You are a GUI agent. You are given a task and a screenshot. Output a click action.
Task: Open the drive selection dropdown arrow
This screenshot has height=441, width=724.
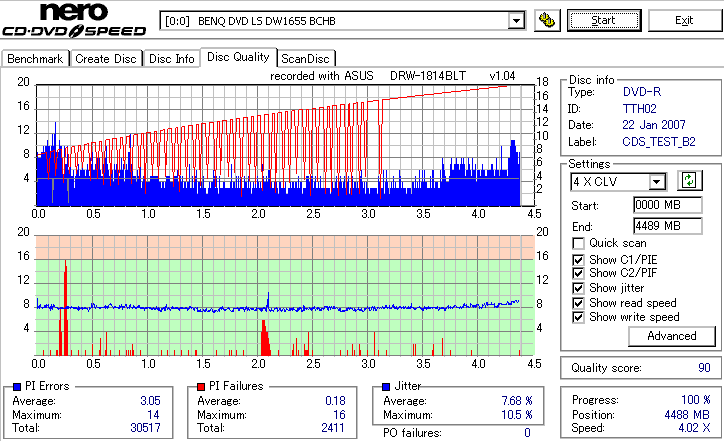(516, 21)
